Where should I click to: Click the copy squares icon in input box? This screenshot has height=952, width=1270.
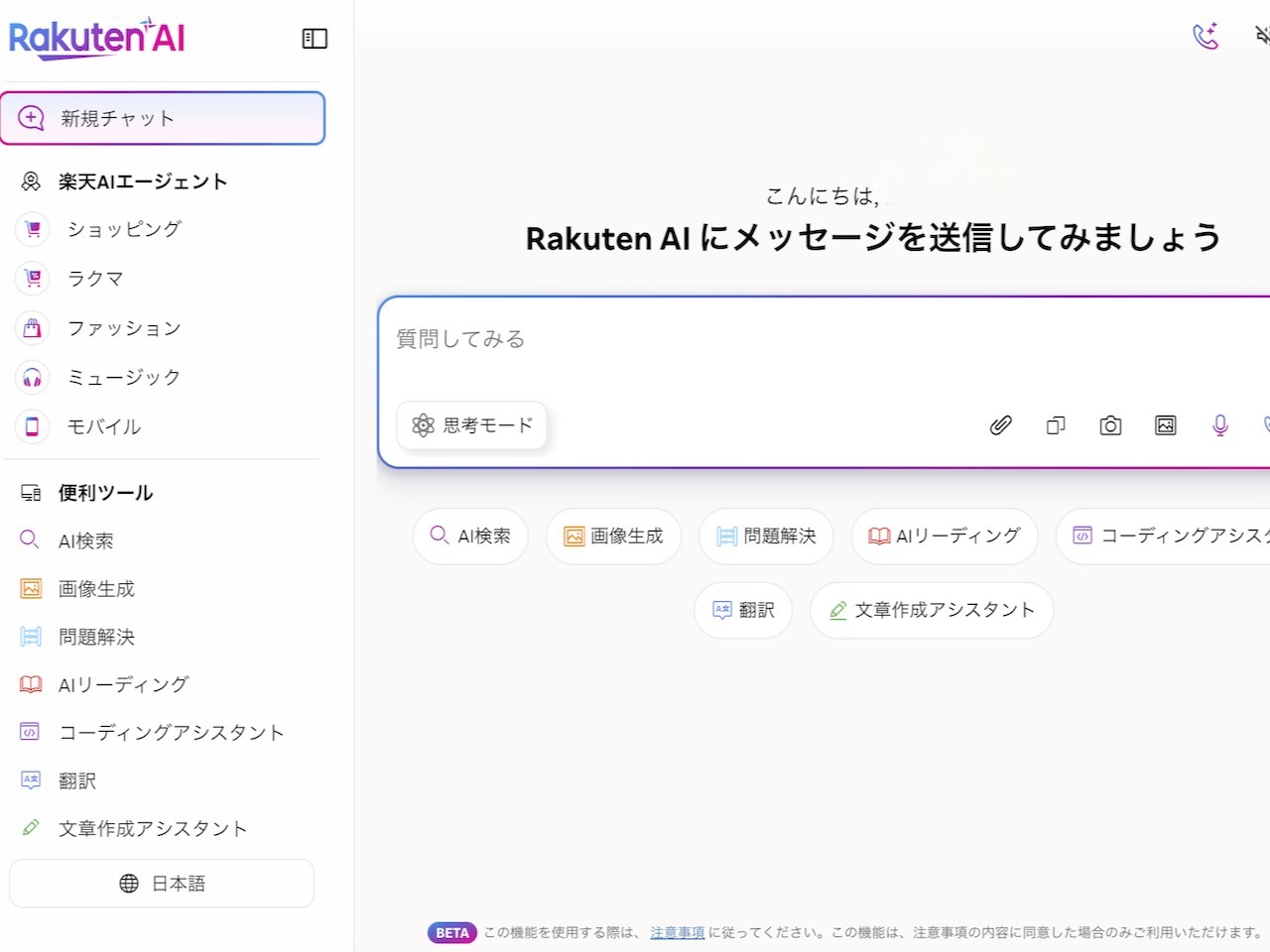(1056, 425)
